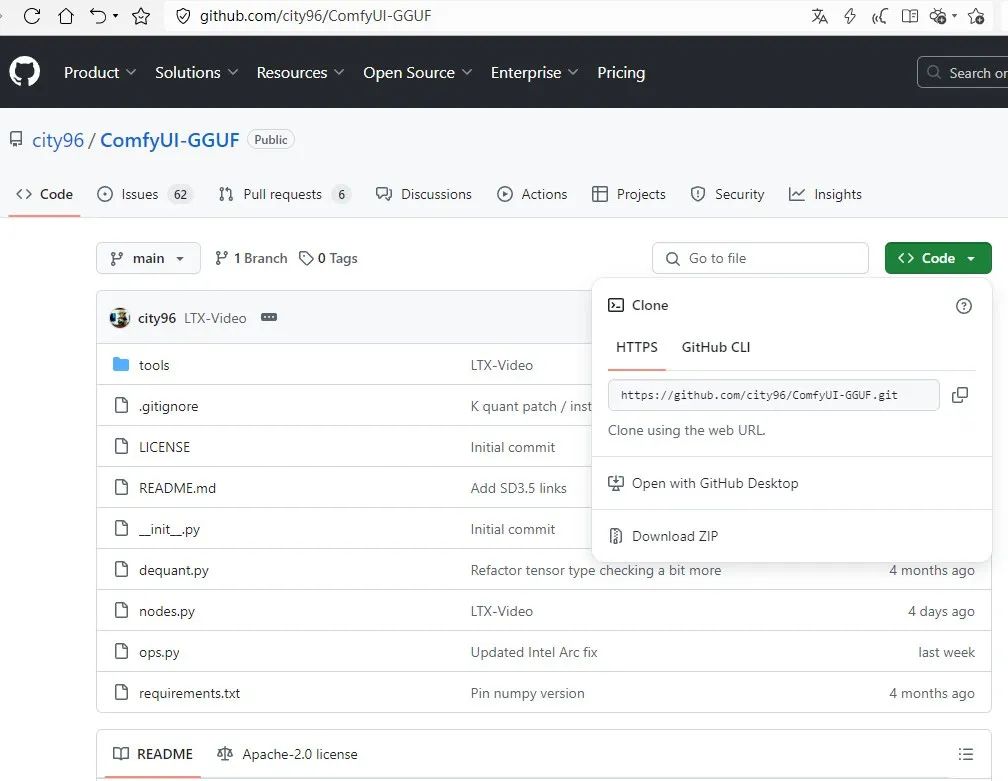Expand the commit message ellipsis button
The height and width of the screenshot is (781, 1008).
click(x=269, y=317)
